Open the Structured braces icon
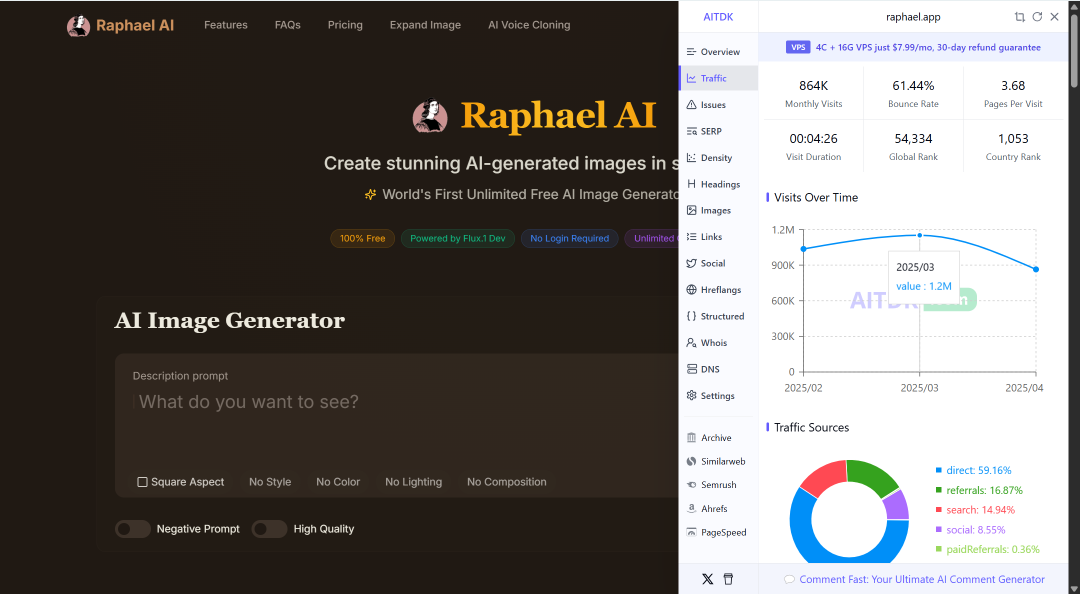The width and height of the screenshot is (1080, 594). 692,316
